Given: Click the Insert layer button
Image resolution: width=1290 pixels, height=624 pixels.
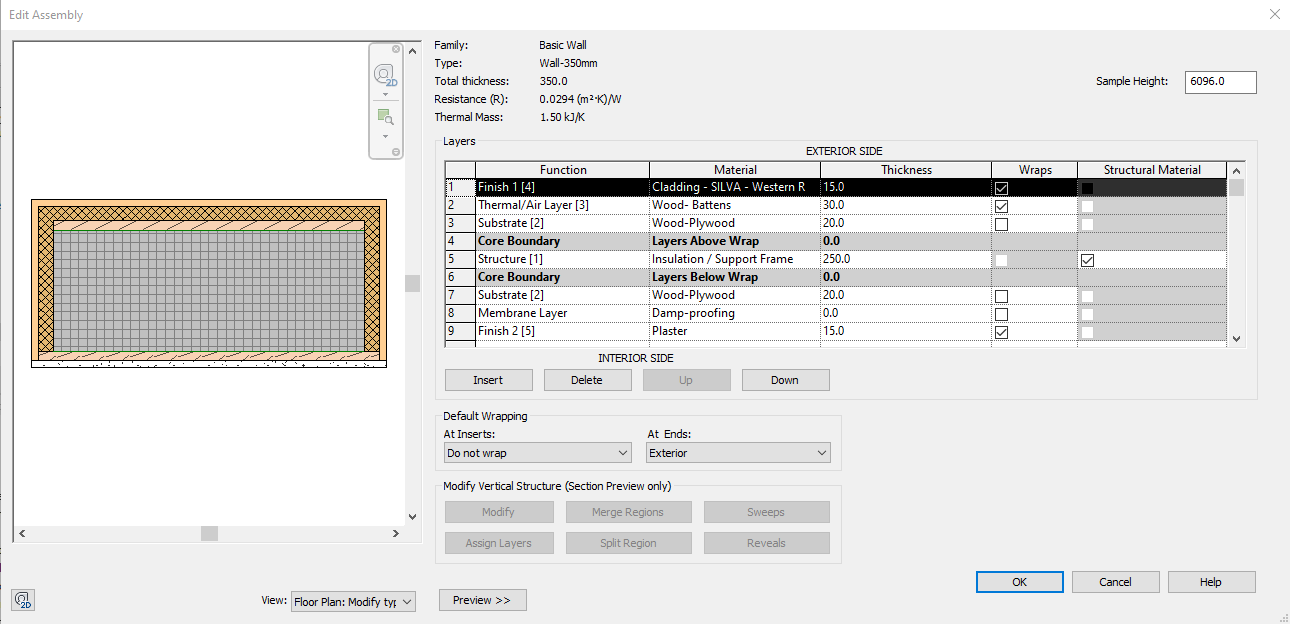Looking at the screenshot, I should coord(488,380).
